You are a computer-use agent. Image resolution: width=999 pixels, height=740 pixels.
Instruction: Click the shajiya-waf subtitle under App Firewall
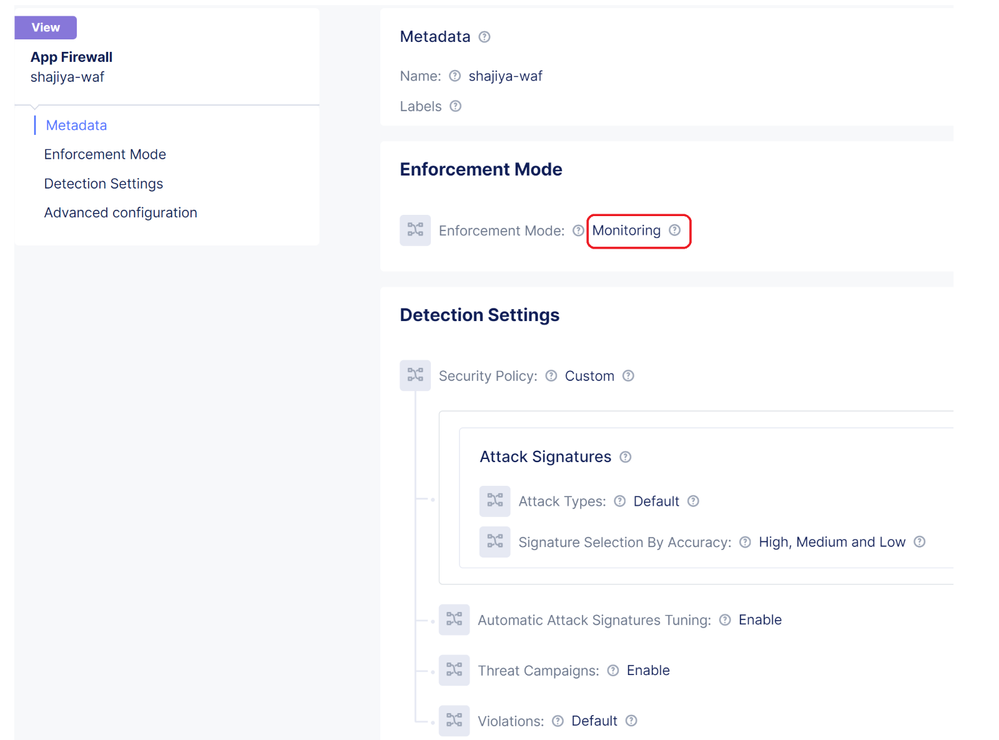coord(67,77)
